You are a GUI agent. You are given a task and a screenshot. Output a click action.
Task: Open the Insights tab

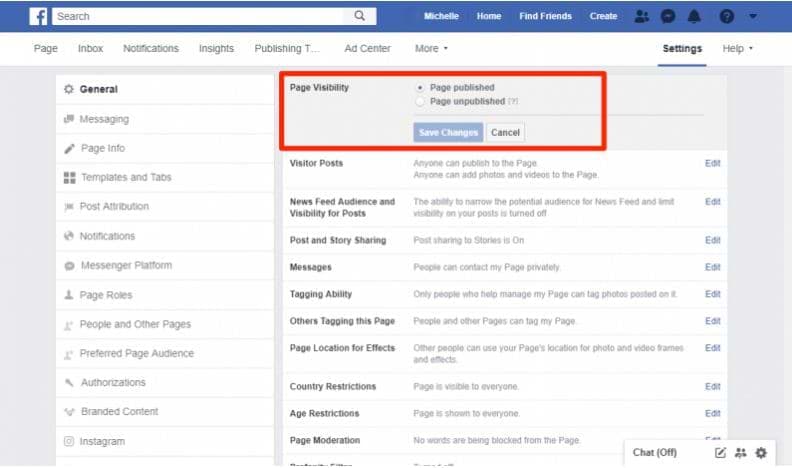tap(216, 48)
